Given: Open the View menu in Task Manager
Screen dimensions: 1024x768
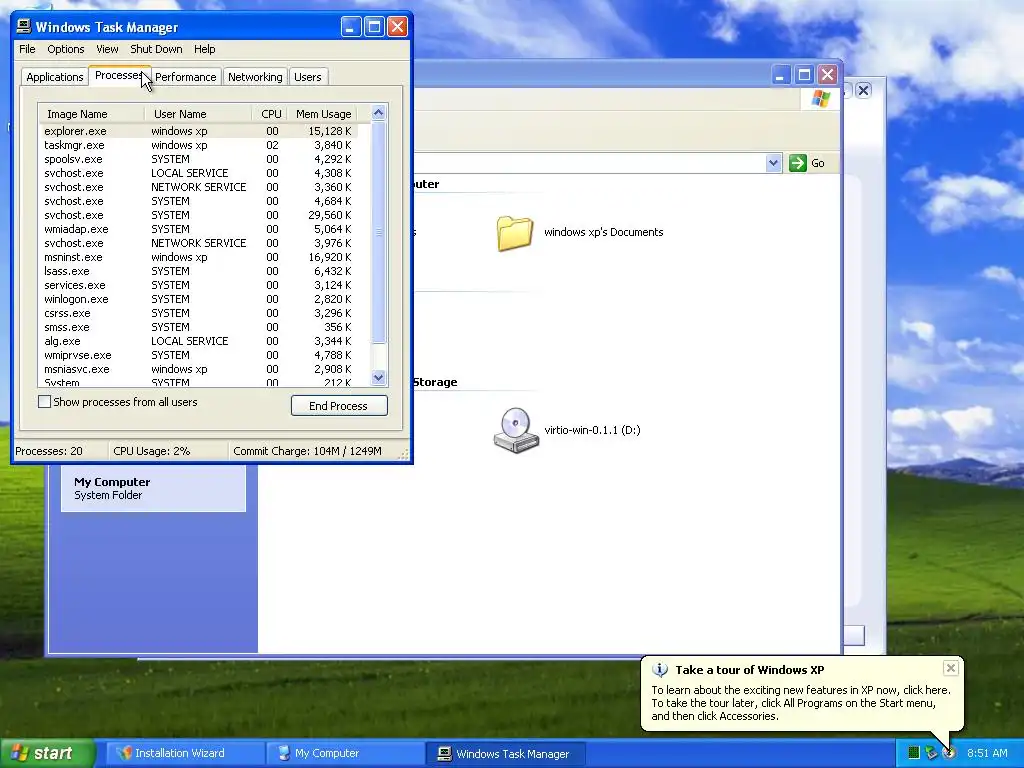Looking at the screenshot, I should tap(107, 49).
